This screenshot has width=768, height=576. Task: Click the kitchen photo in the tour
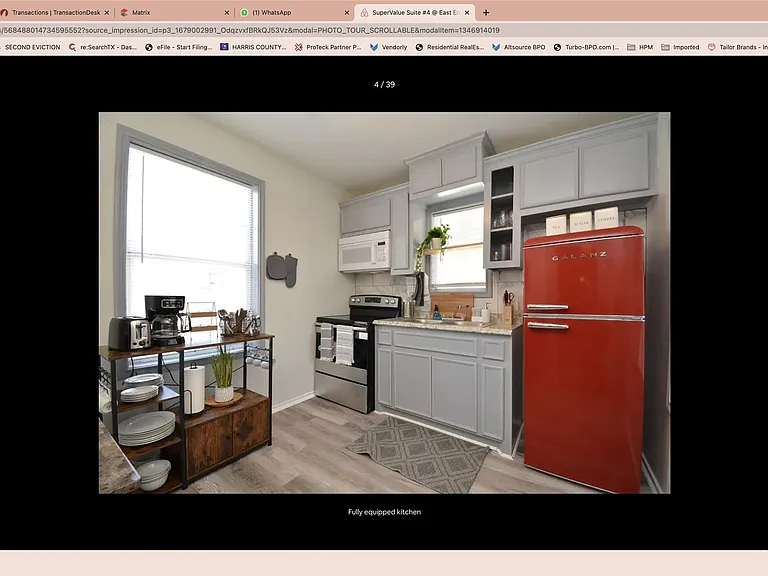(384, 303)
